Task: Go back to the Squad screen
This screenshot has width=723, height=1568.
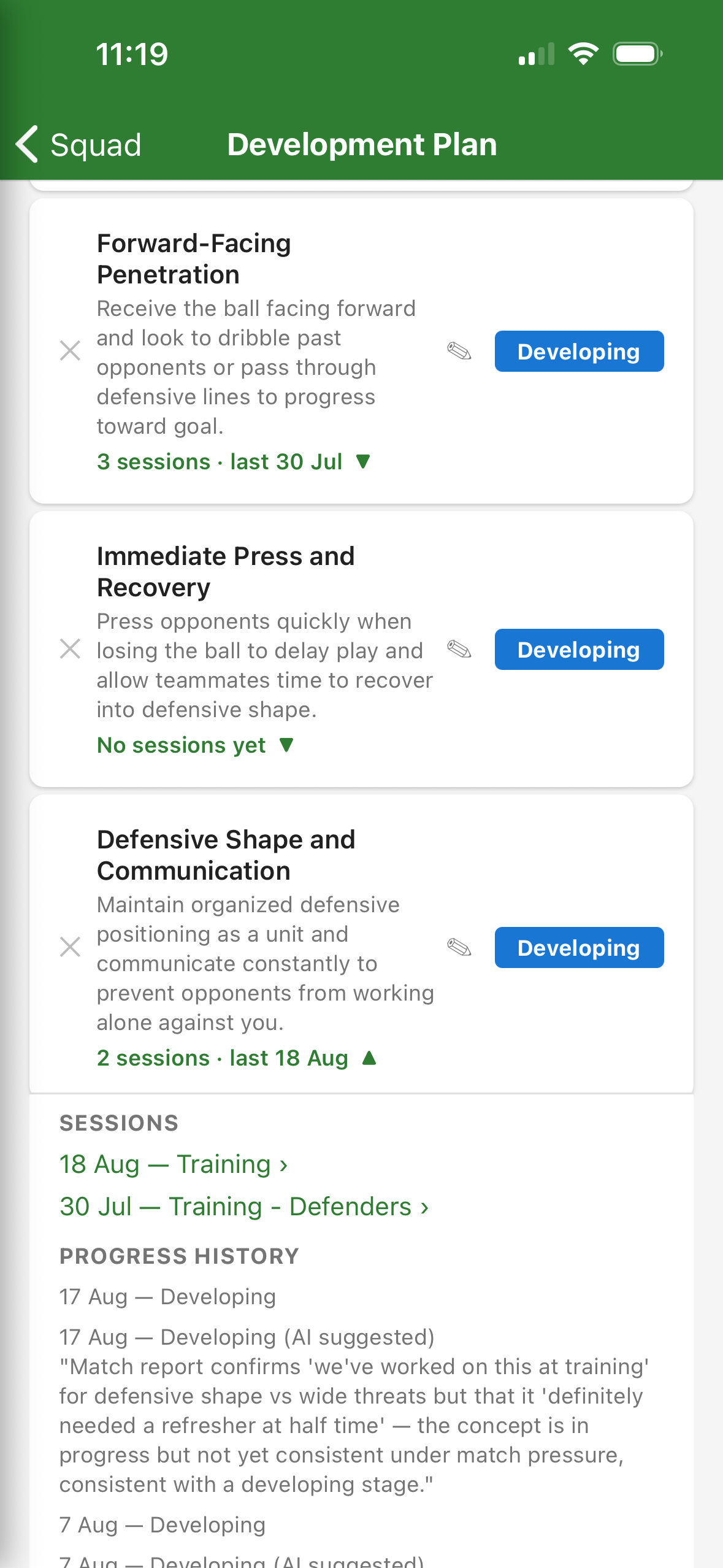Action: [x=78, y=145]
